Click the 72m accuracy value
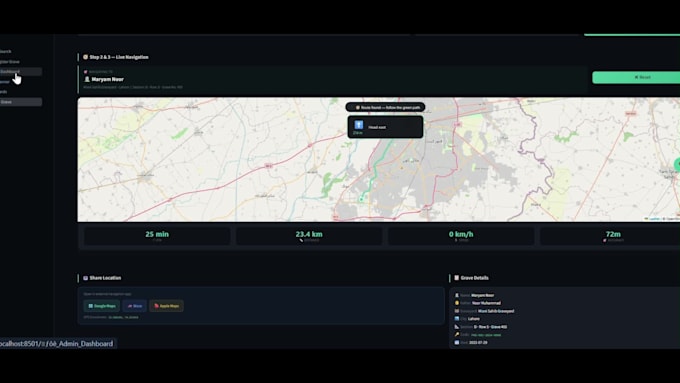 pos(613,234)
